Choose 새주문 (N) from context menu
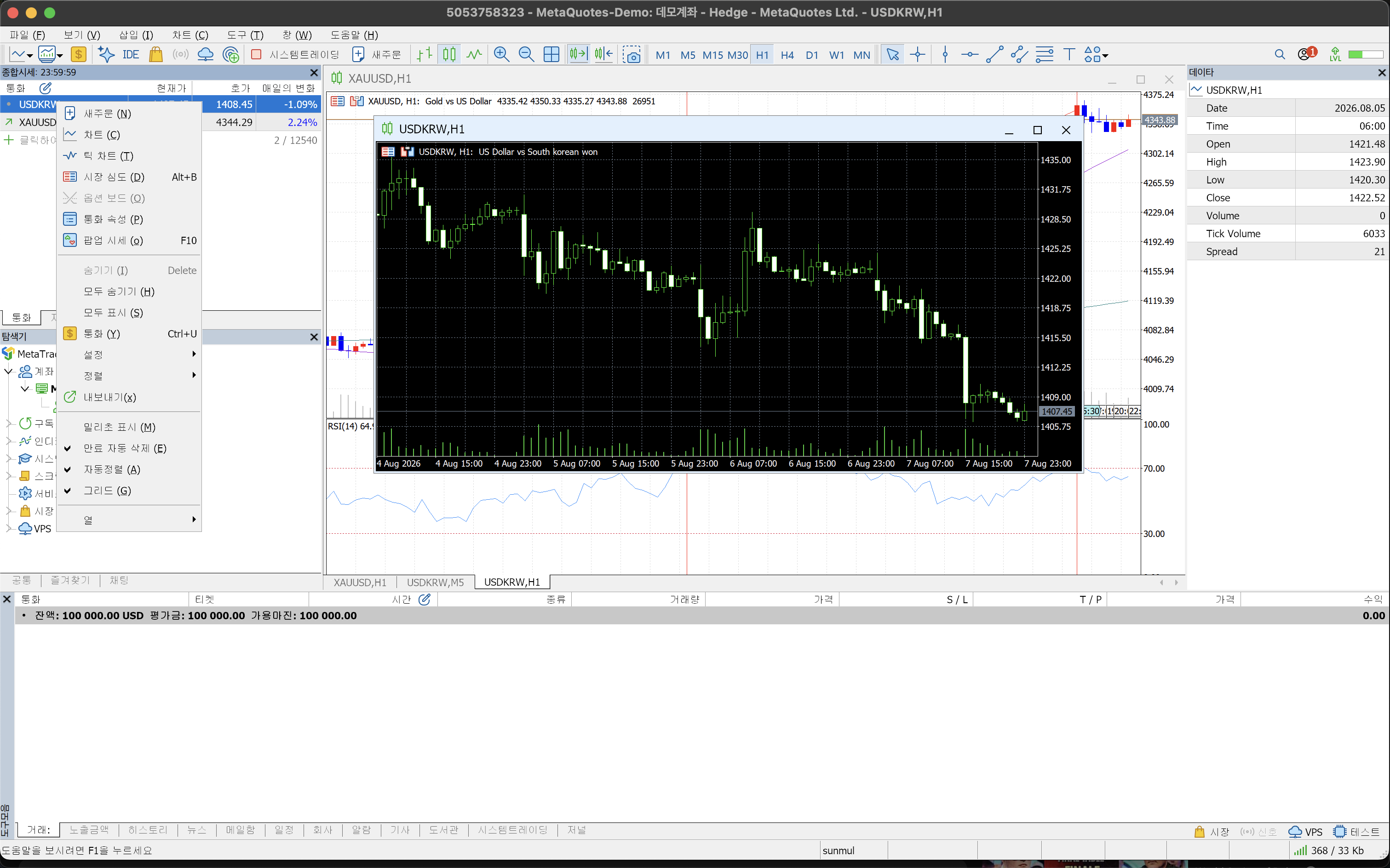The height and width of the screenshot is (868, 1390). coord(129,114)
